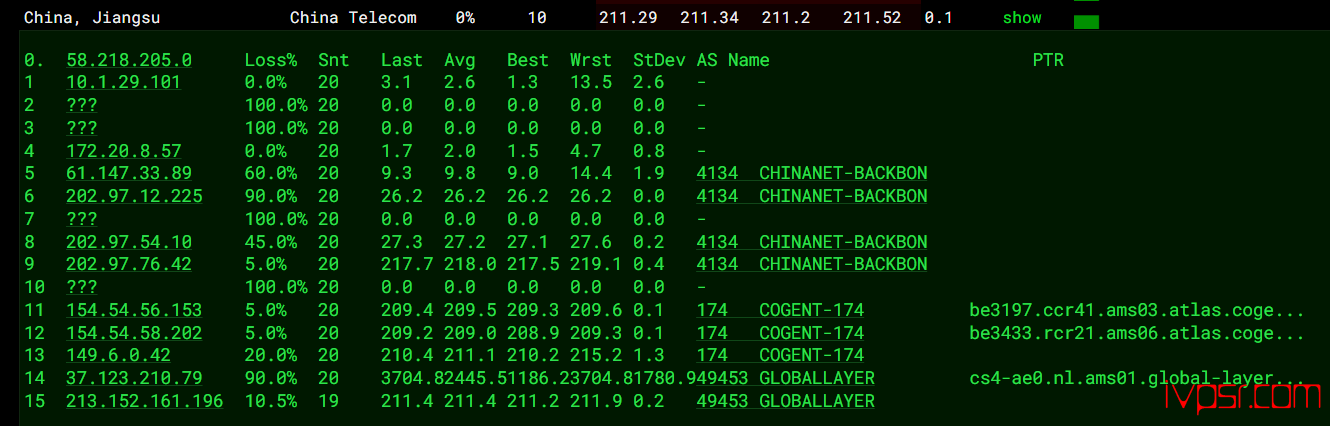Open hop 5 IP address 61.147.33.89
Image resolution: width=1330 pixels, height=426 pixels.
point(129,173)
